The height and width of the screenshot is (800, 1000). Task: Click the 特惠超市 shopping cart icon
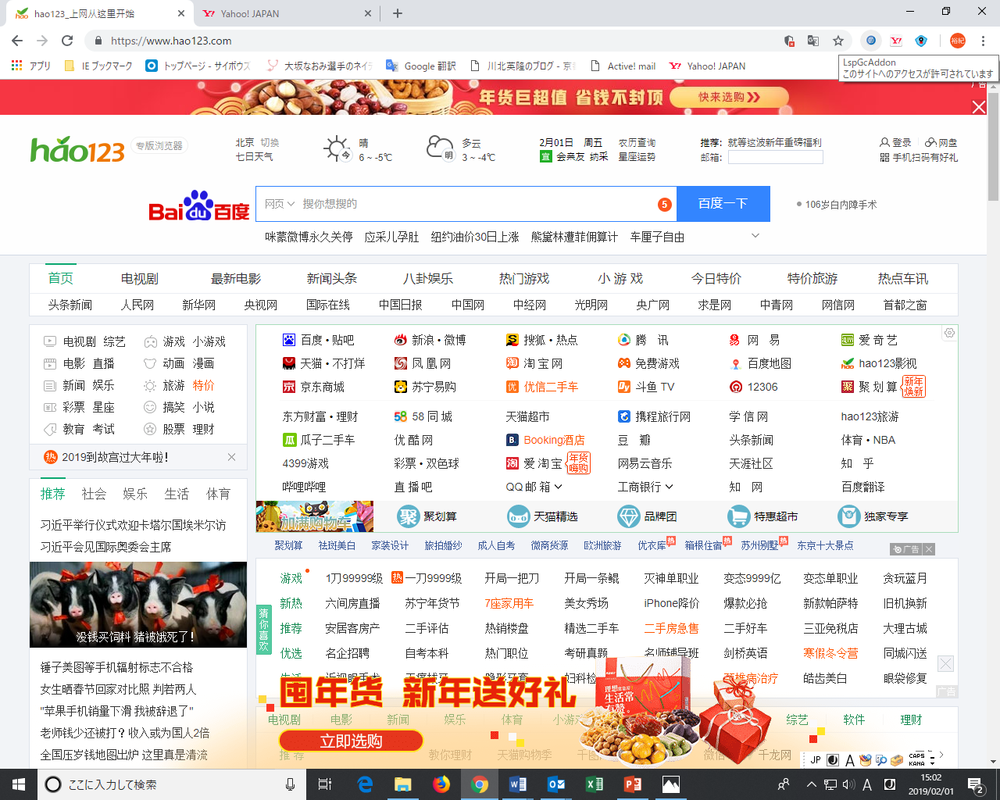point(739,516)
